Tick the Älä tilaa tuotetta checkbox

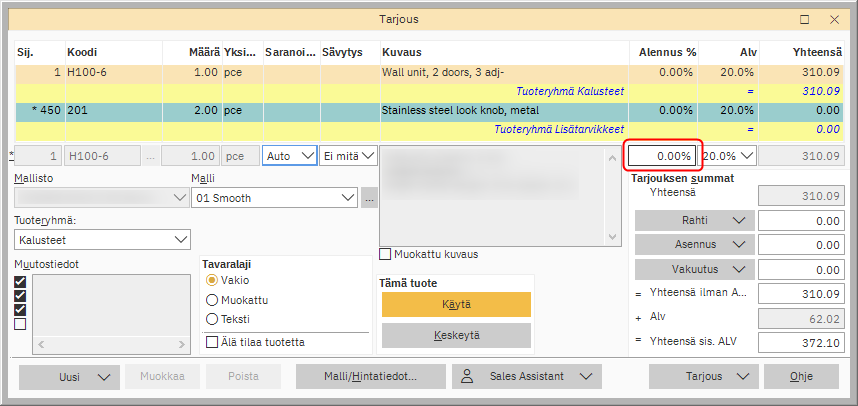(212, 342)
